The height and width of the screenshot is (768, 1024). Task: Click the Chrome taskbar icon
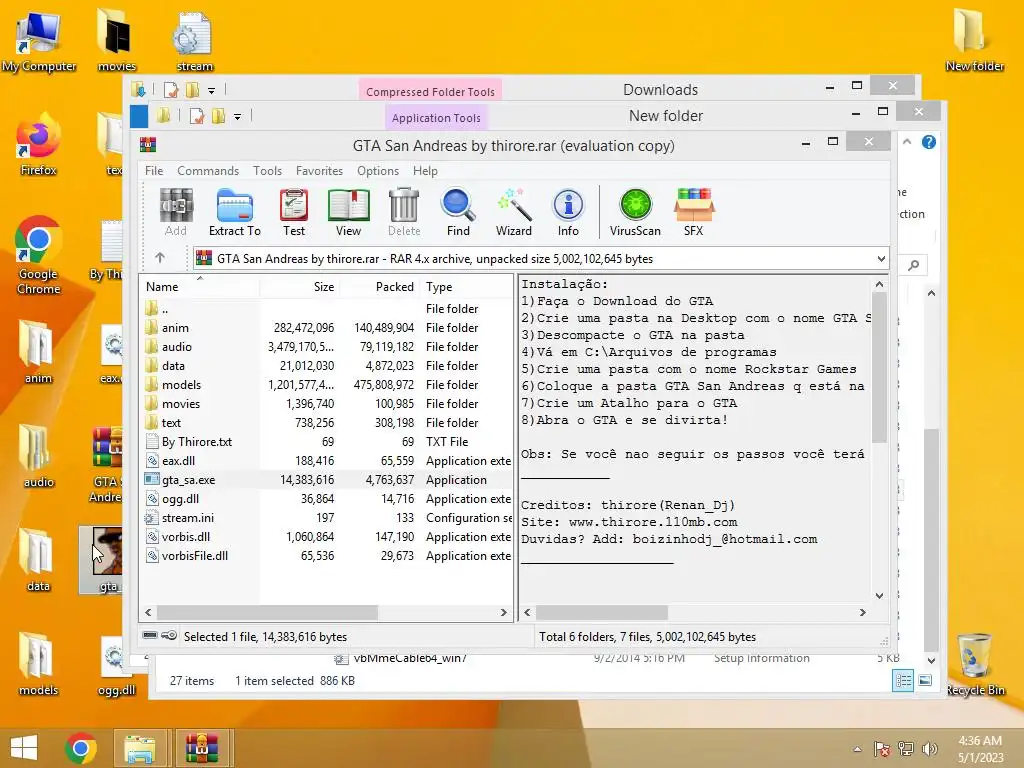coord(81,748)
